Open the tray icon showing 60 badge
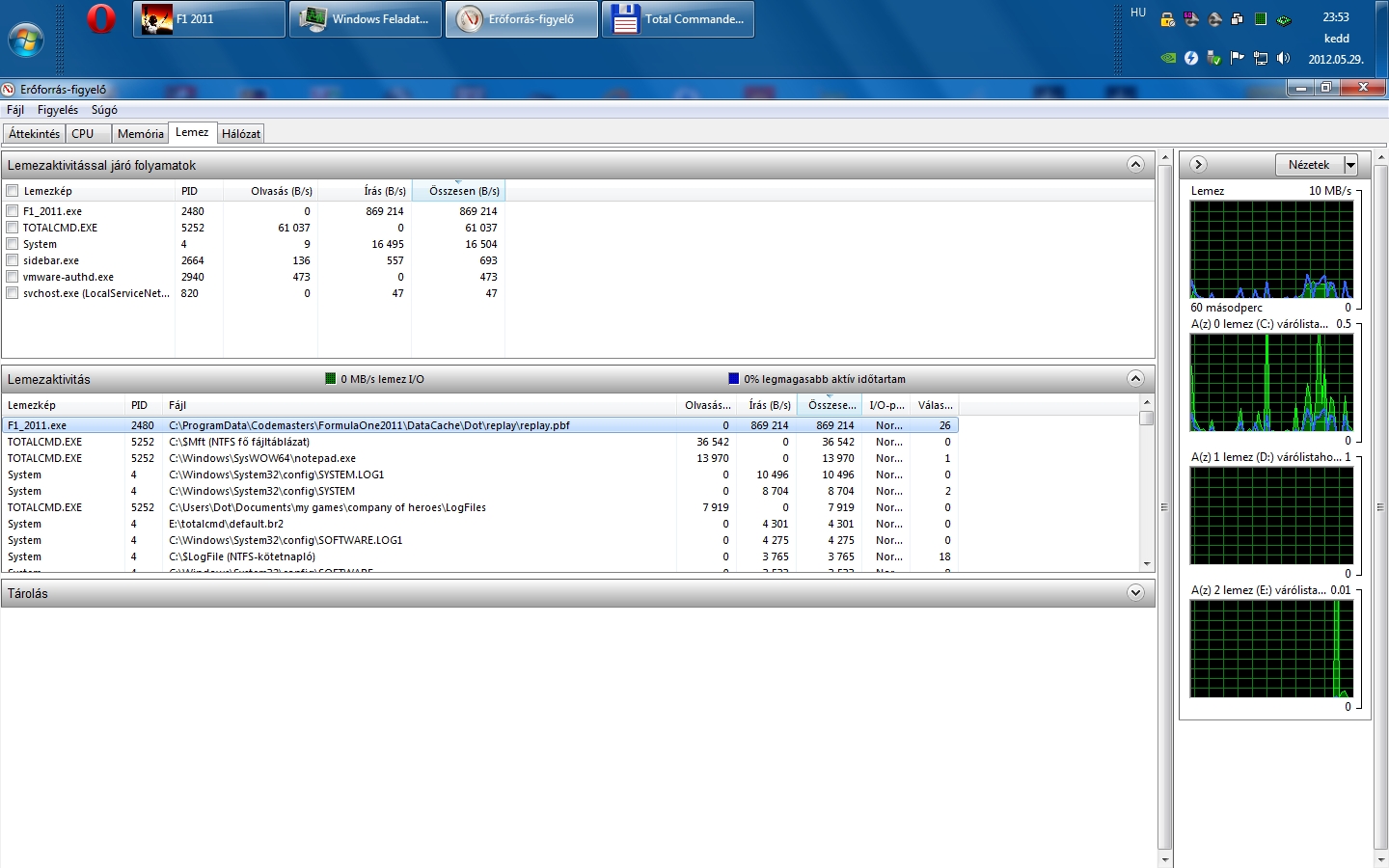Screen dimensions: 1389x868 (1191, 19)
